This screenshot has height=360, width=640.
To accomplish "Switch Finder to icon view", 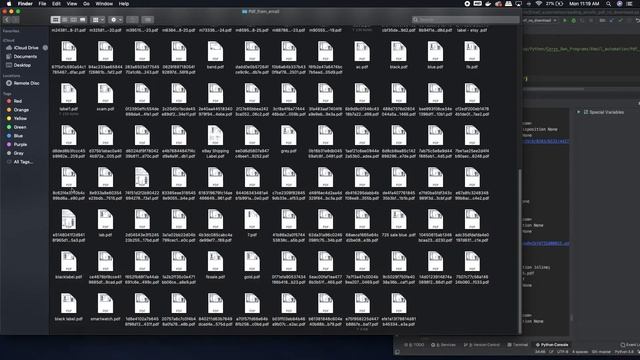I will 56,20.
